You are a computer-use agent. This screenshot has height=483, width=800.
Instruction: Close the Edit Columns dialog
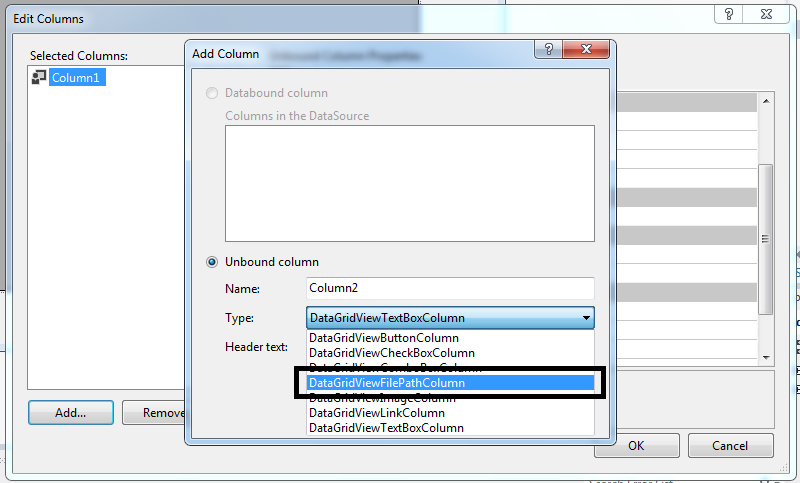click(x=766, y=14)
